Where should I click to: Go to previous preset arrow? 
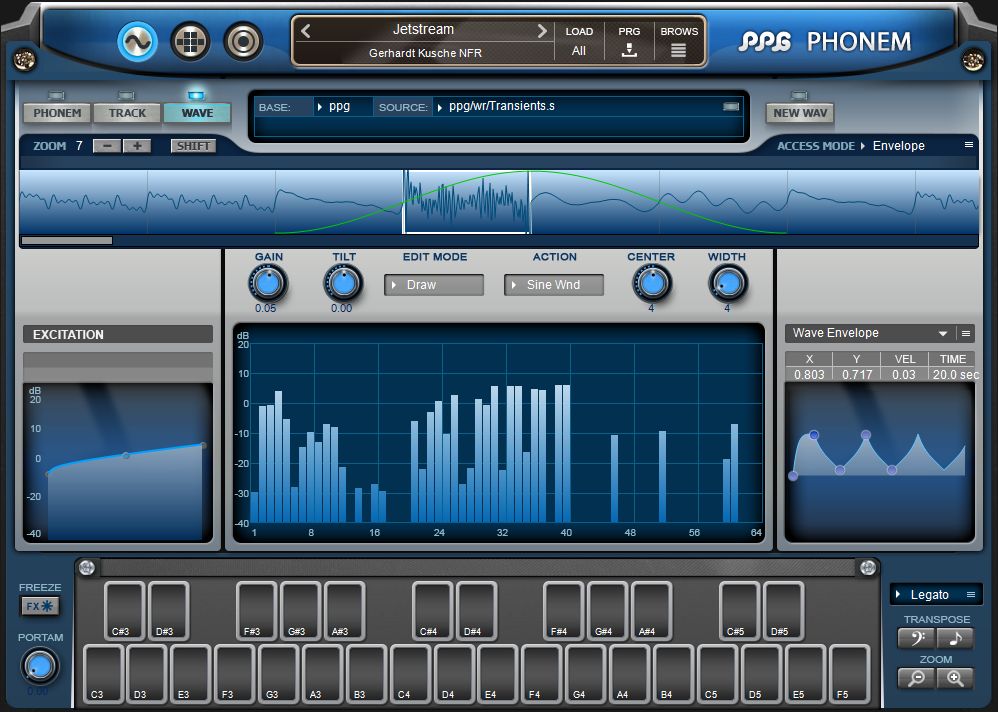[x=306, y=31]
